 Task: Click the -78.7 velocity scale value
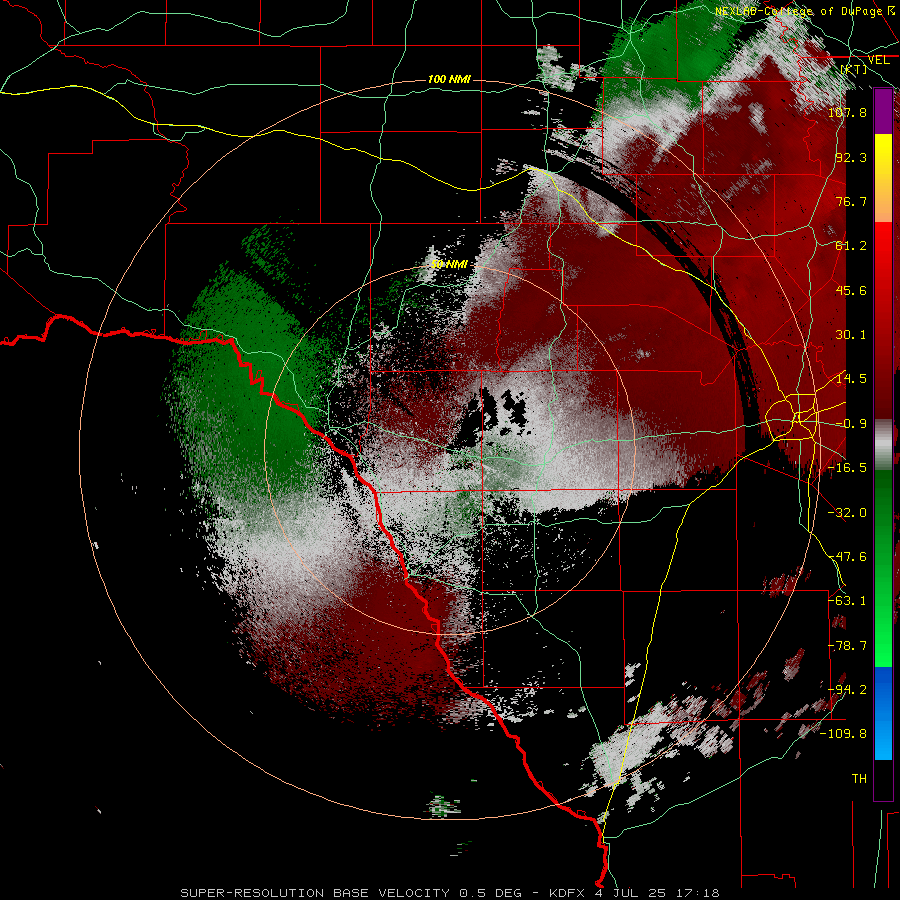pos(847,646)
